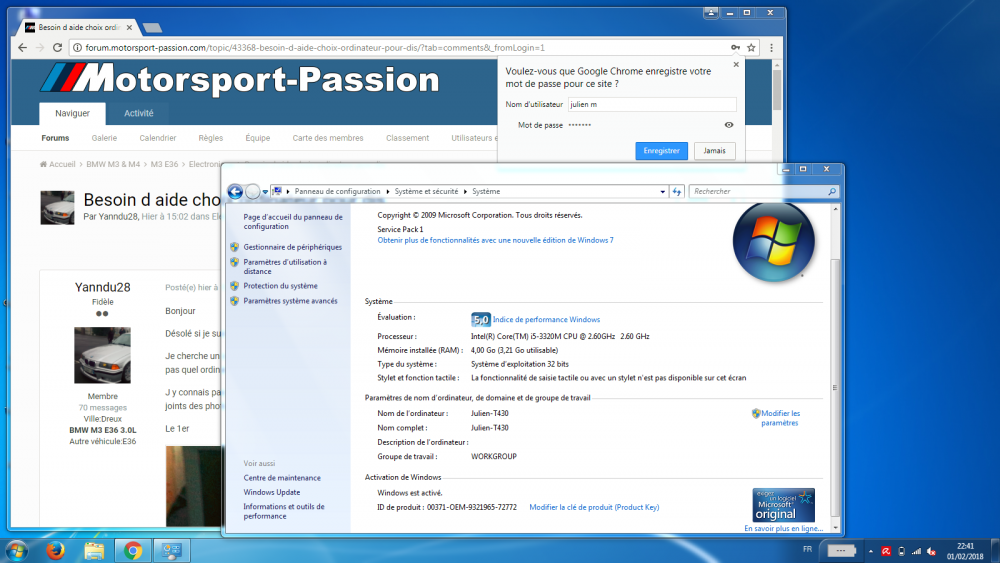This screenshot has width=1000, height=563.
Task: Click the search magnifier icon
Action: click(832, 191)
